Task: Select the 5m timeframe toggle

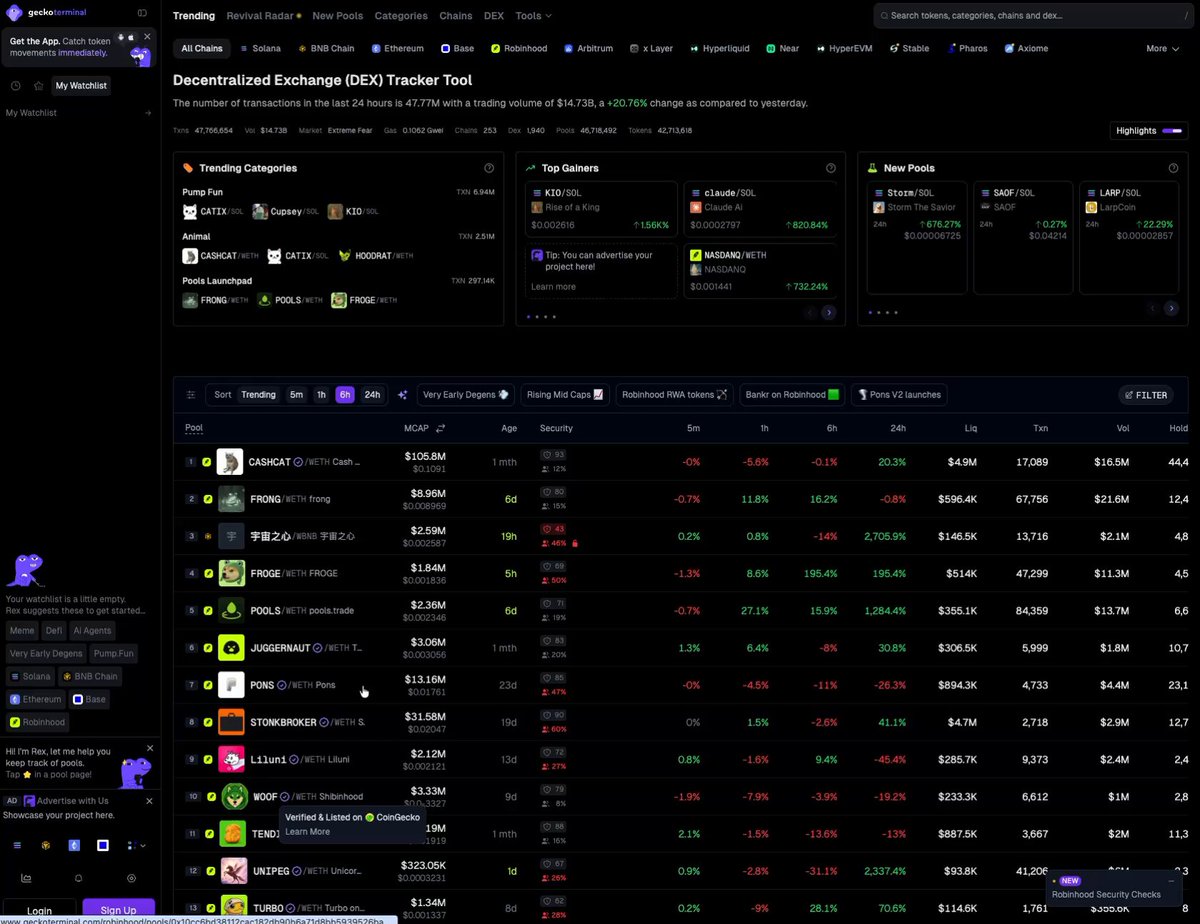Action: [x=296, y=395]
